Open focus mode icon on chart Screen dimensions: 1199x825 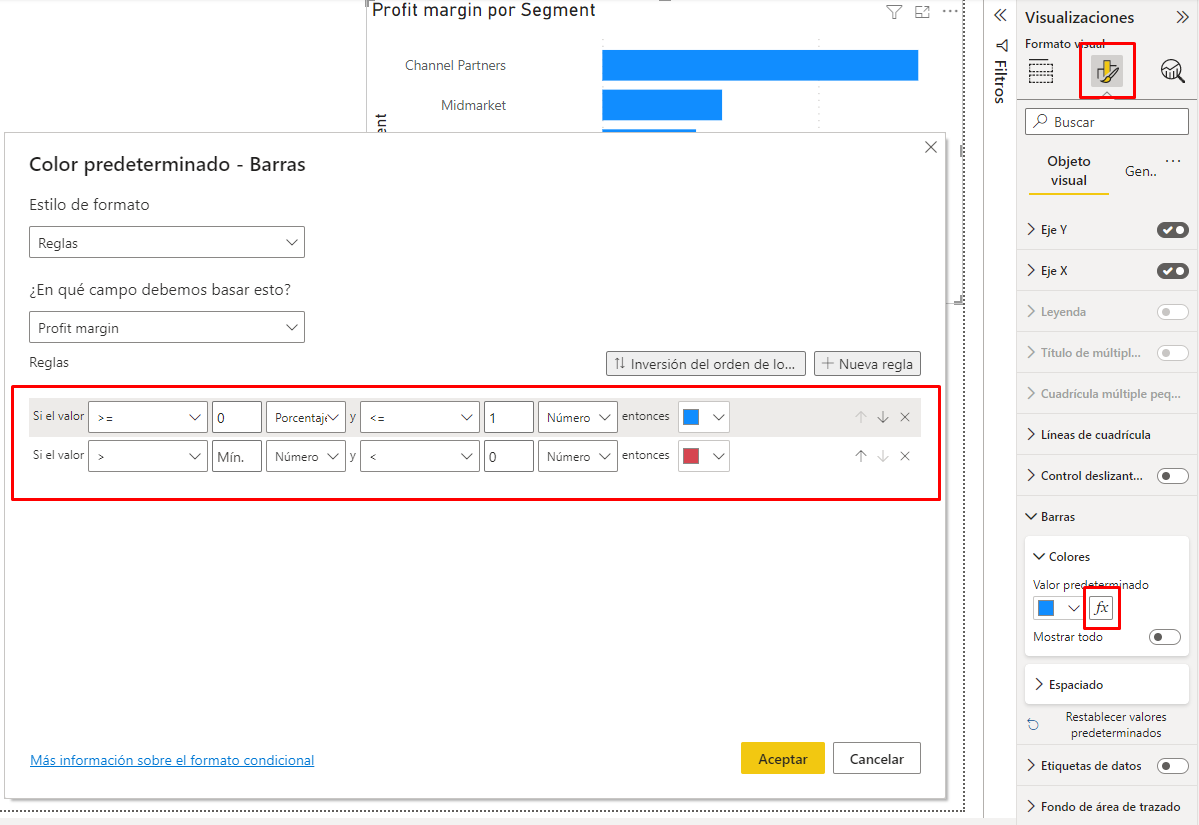pyautogui.click(x=922, y=12)
